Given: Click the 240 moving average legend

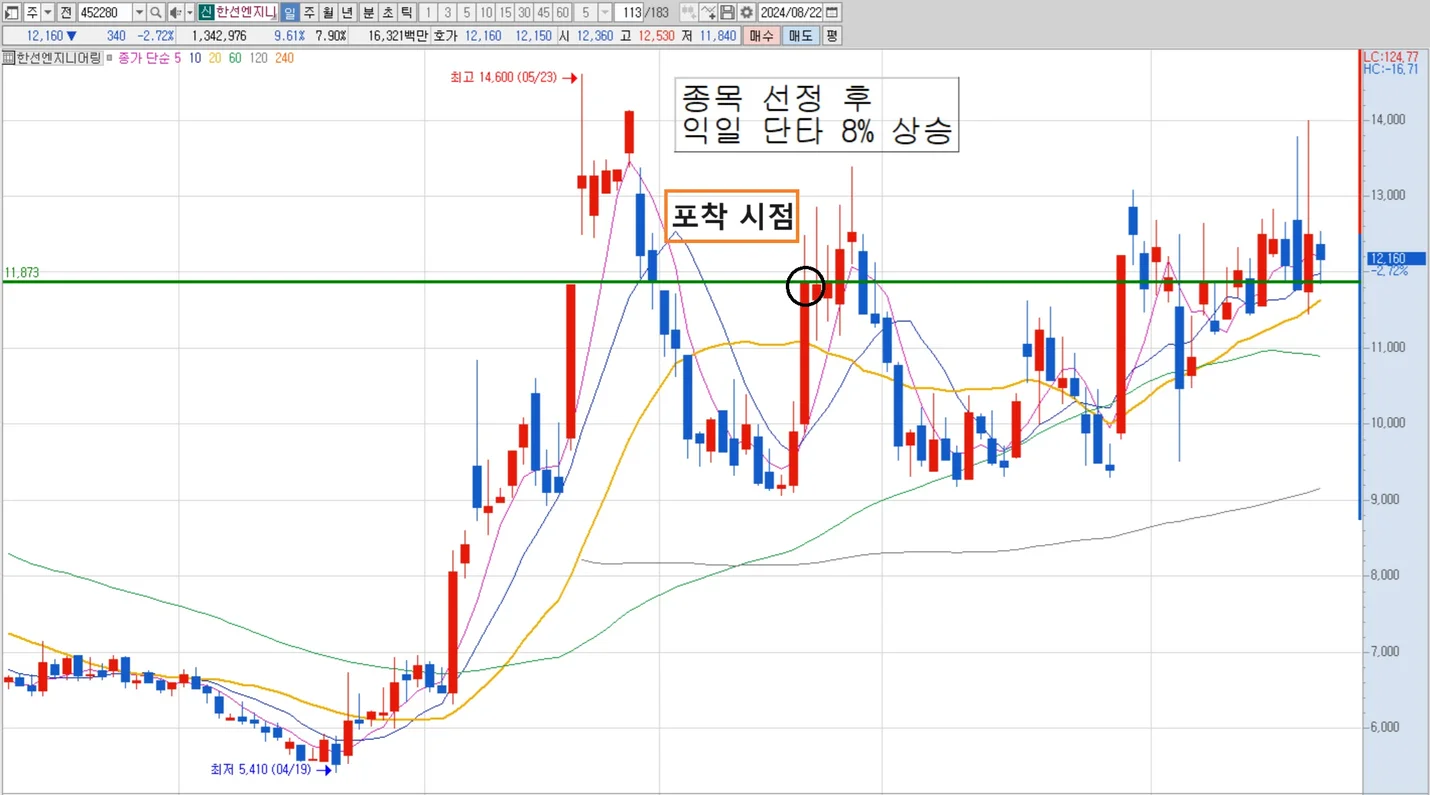Looking at the screenshot, I should point(284,58).
